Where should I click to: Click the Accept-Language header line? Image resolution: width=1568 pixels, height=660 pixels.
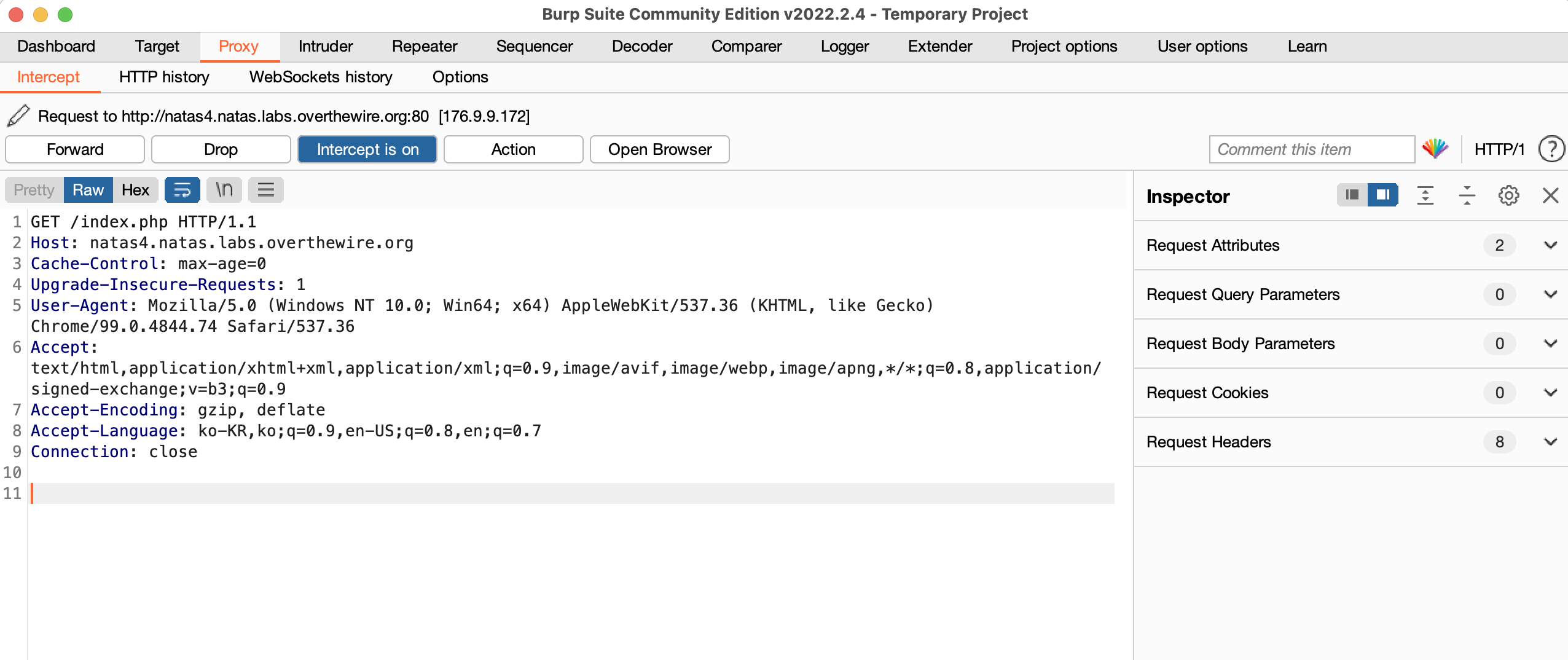(286, 431)
